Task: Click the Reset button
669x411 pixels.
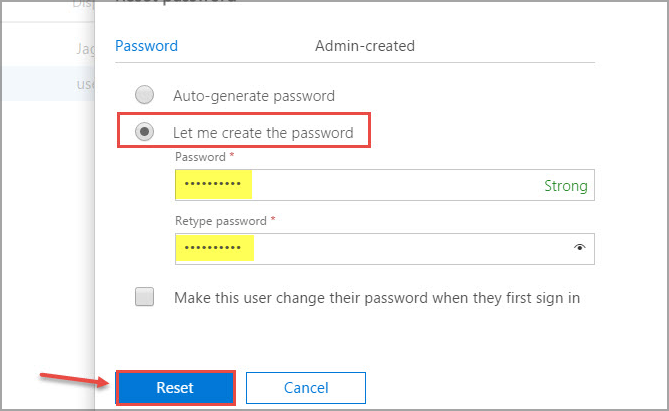Action: pos(175,388)
